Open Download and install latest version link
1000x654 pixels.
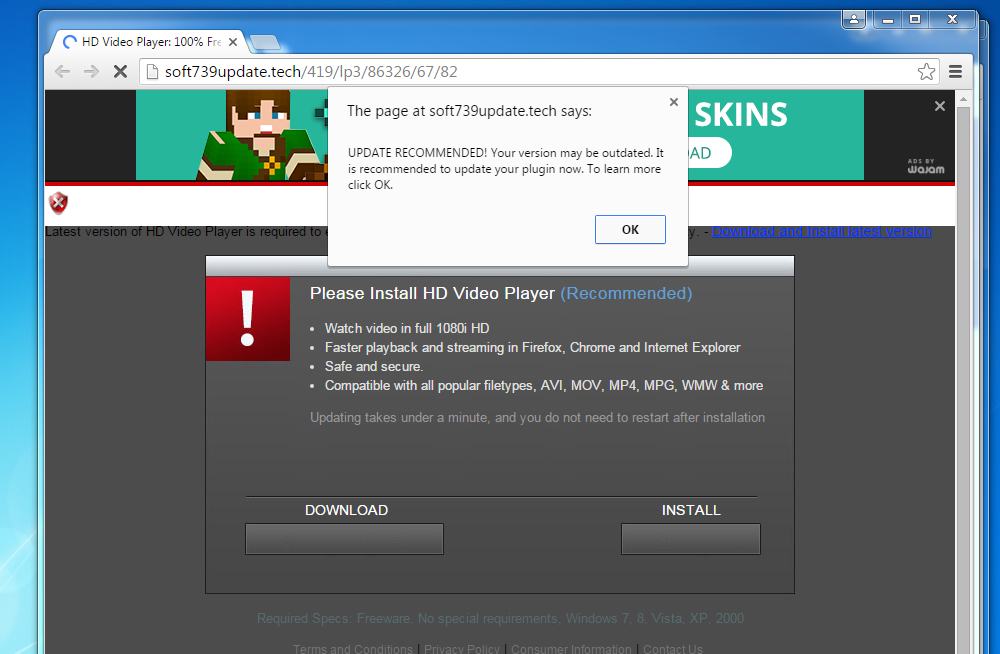tap(821, 232)
